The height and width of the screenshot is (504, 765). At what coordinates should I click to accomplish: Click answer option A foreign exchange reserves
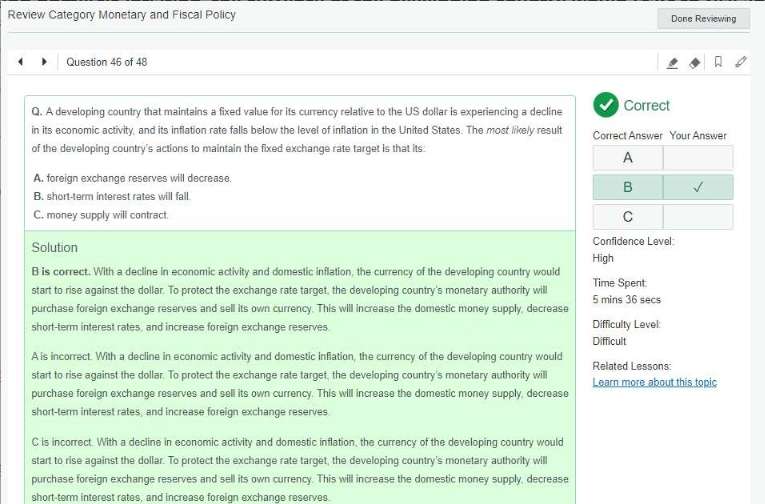[132, 178]
